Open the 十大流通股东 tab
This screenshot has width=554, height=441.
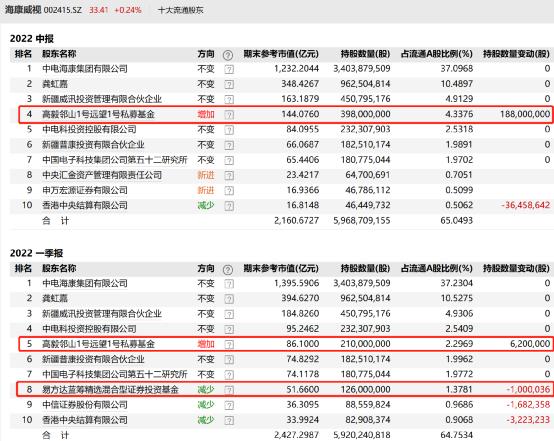(181, 10)
